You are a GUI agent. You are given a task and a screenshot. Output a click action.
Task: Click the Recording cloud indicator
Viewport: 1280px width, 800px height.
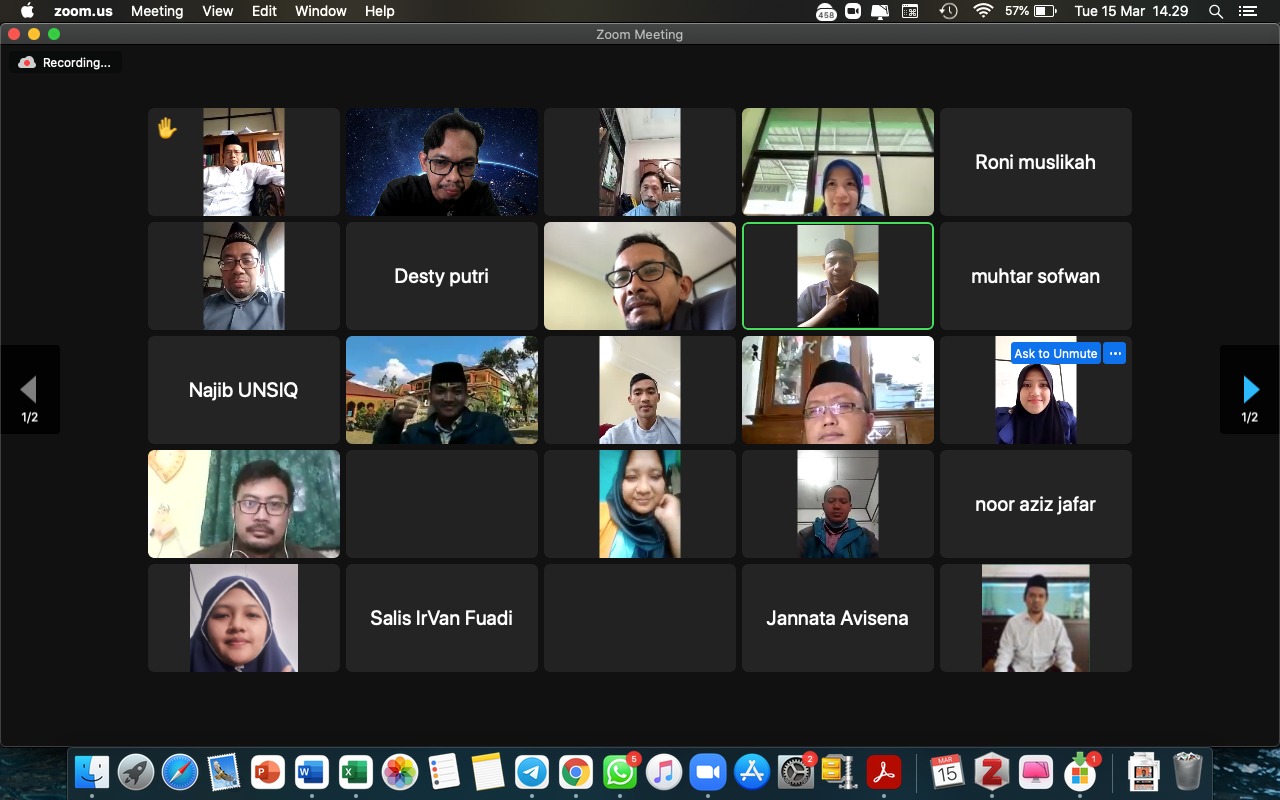coord(65,62)
